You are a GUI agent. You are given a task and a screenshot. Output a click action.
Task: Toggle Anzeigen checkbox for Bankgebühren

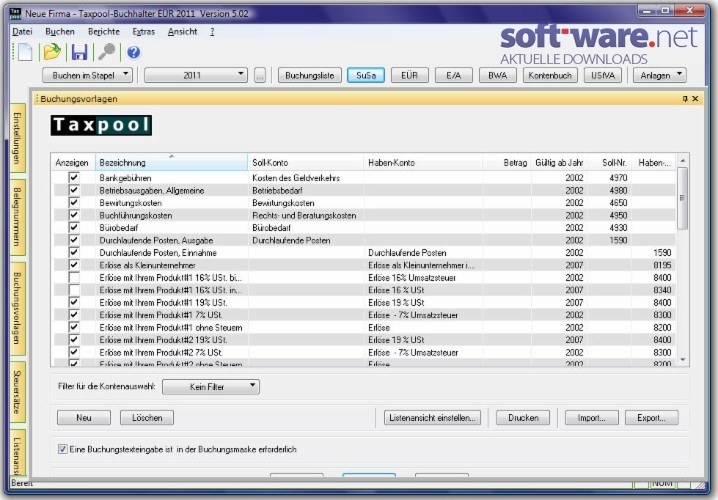[74, 178]
